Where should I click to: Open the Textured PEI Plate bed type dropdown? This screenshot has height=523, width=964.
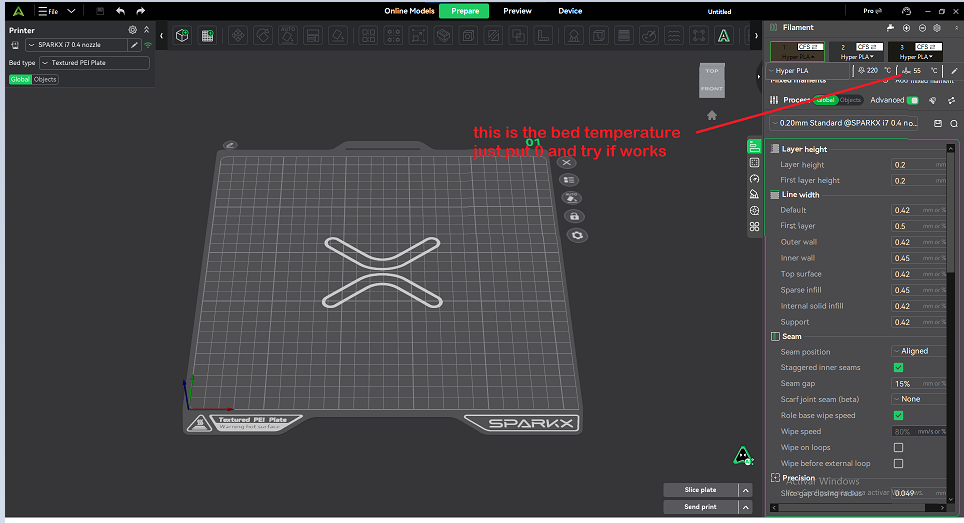[x=94, y=63]
